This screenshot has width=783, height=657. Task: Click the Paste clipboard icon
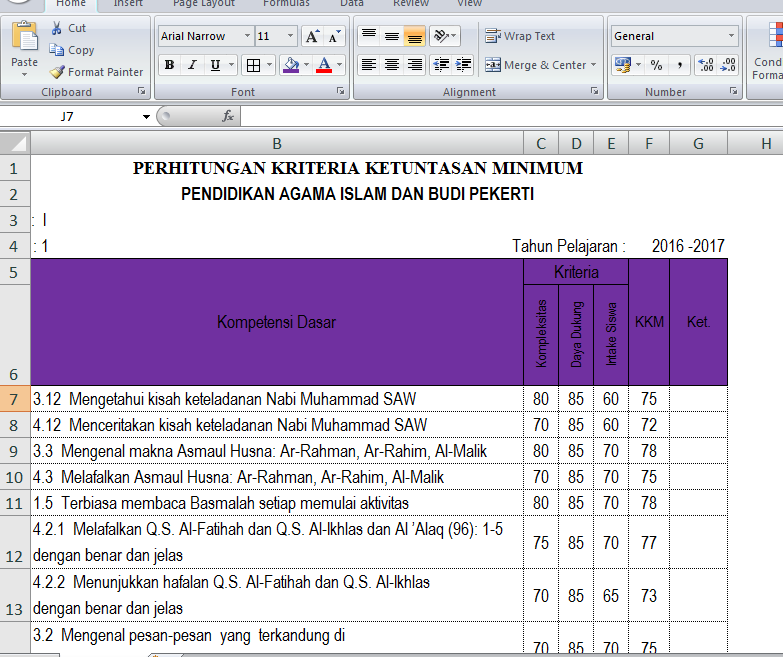(24, 36)
